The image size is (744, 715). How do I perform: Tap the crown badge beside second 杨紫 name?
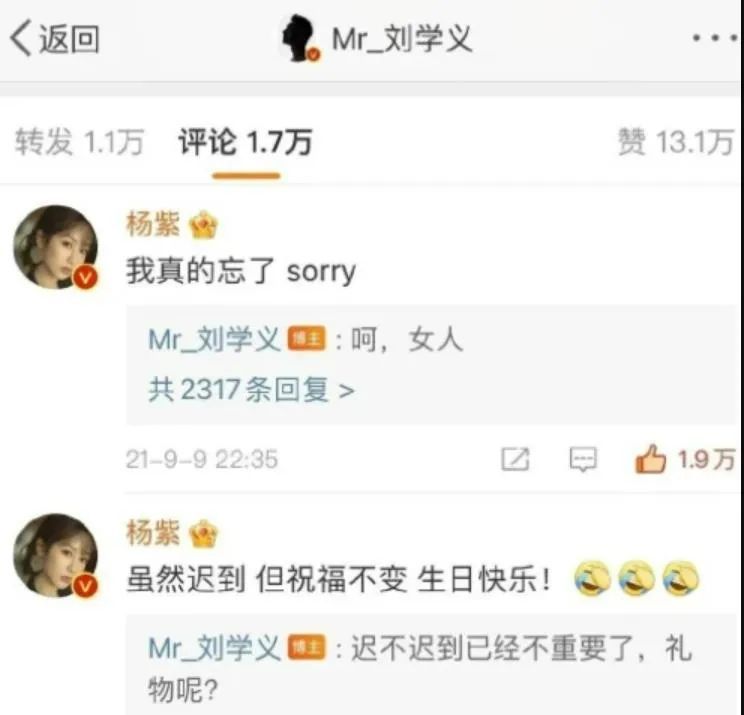tap(203, 534)
